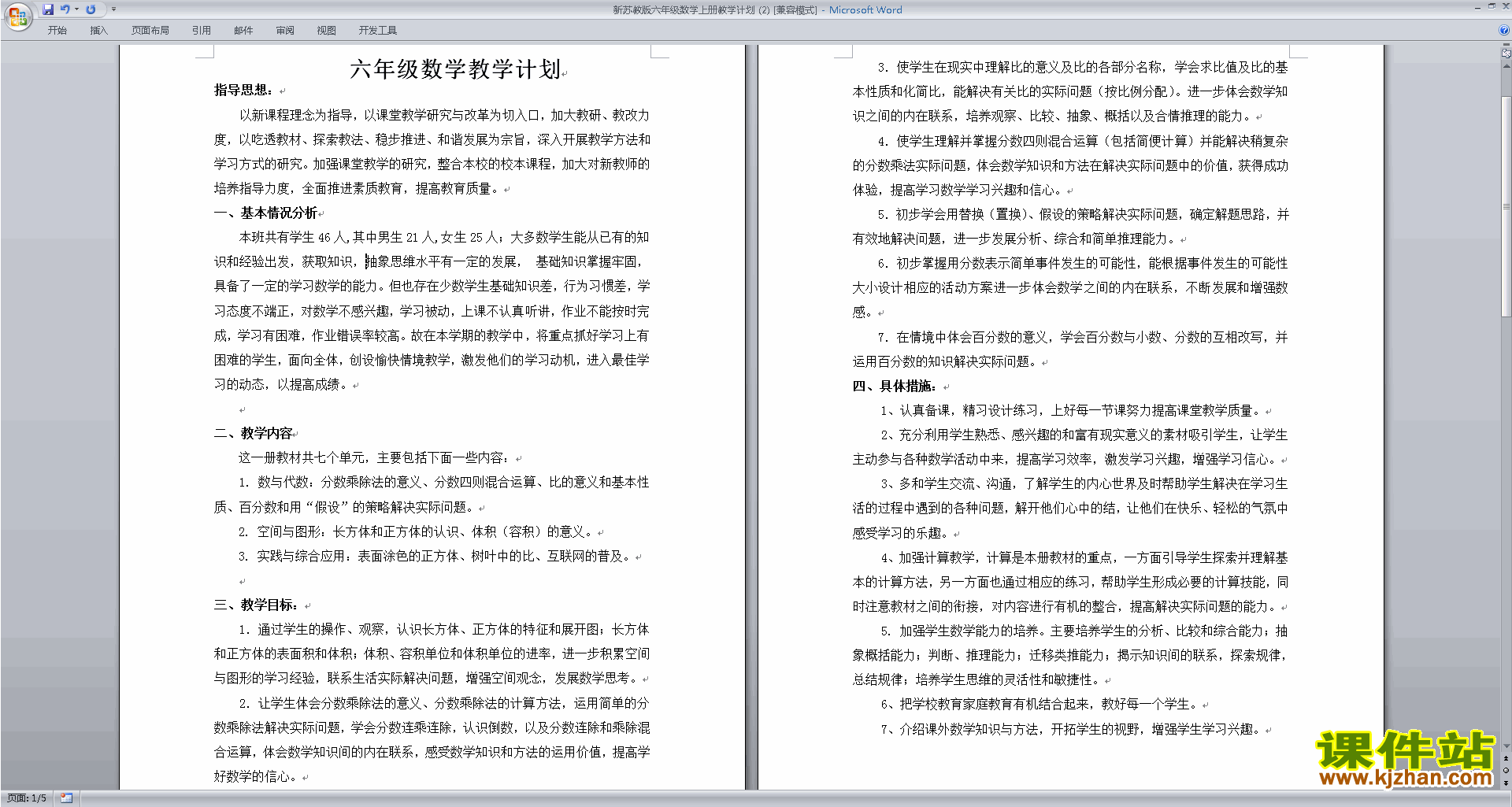Viewport: 1512px width, 807px height.
Task: Open the 插入 ribbon tab
Action: click(98, 31)
